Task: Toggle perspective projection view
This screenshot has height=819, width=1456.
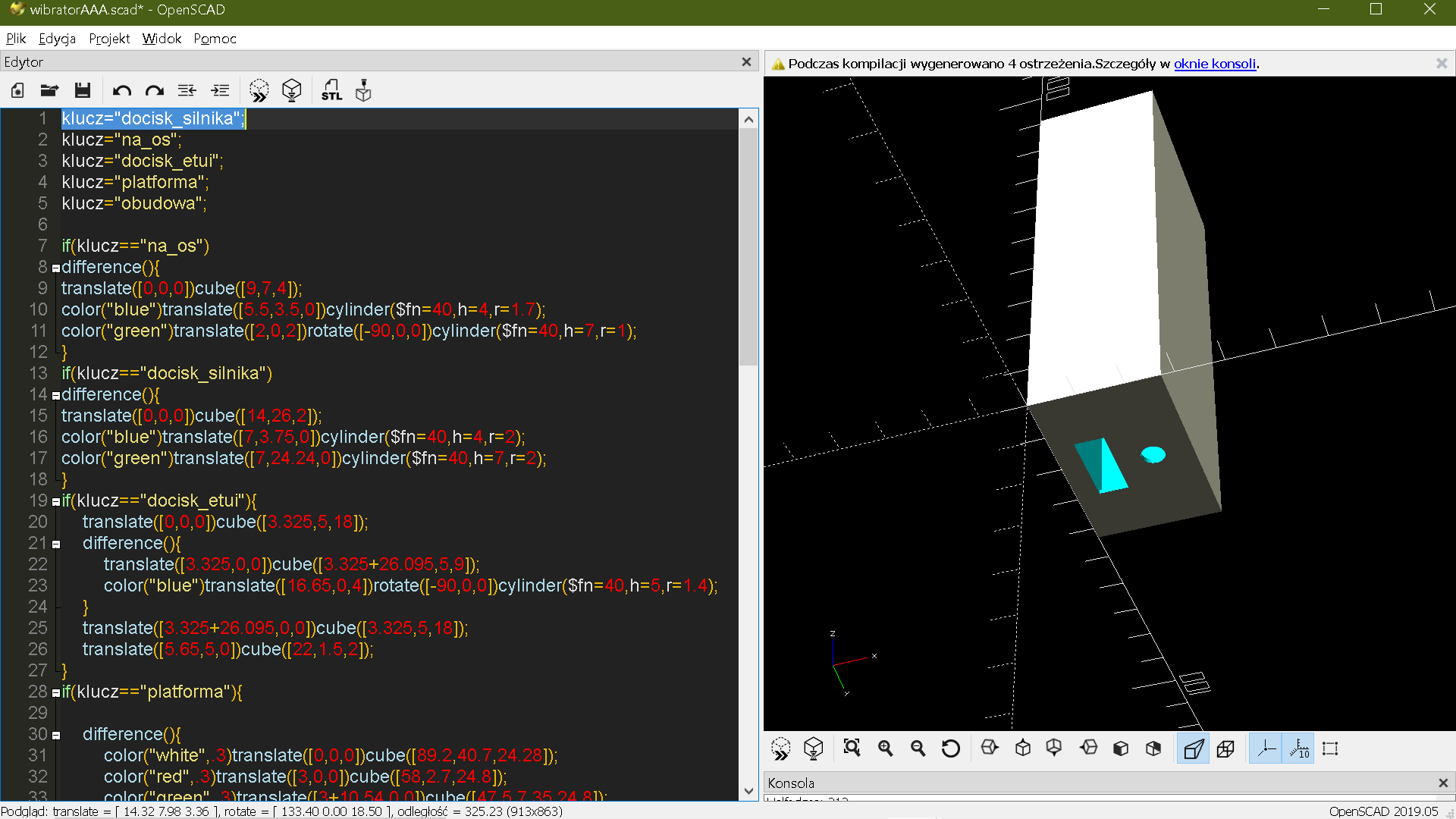Action: click(1193, 748)
